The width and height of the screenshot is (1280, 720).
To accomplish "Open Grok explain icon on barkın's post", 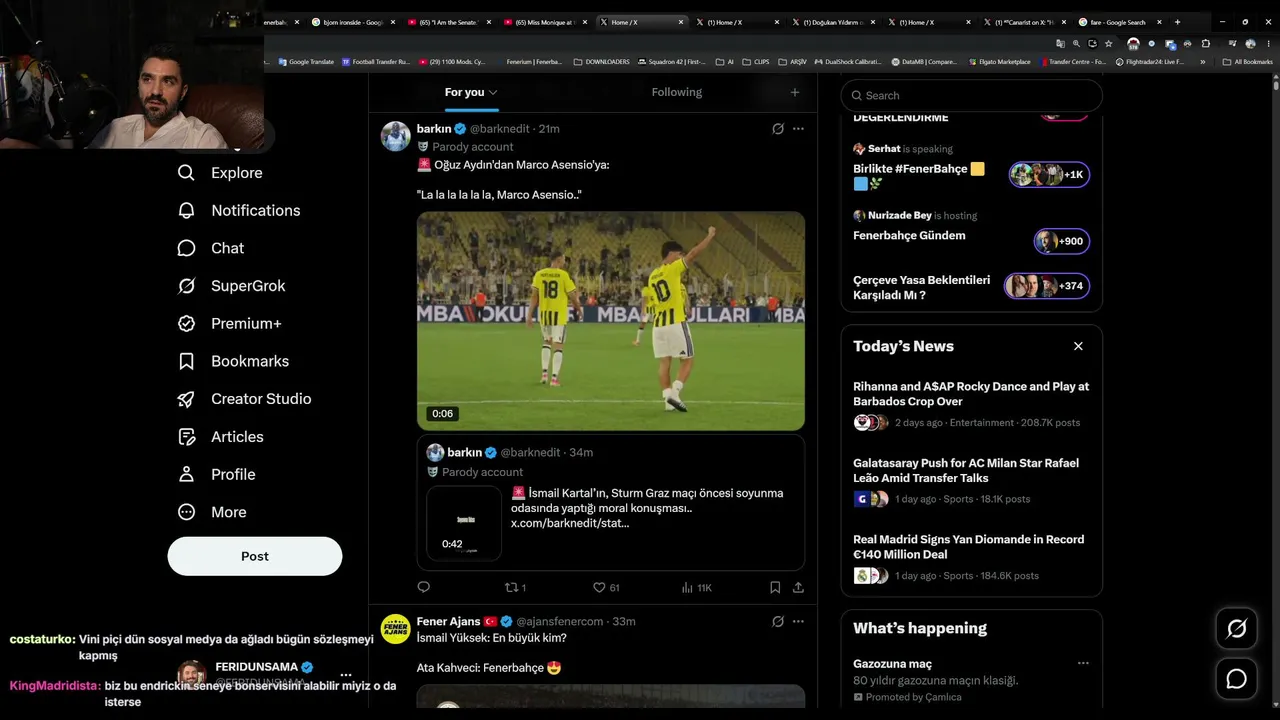I will 777,129.
